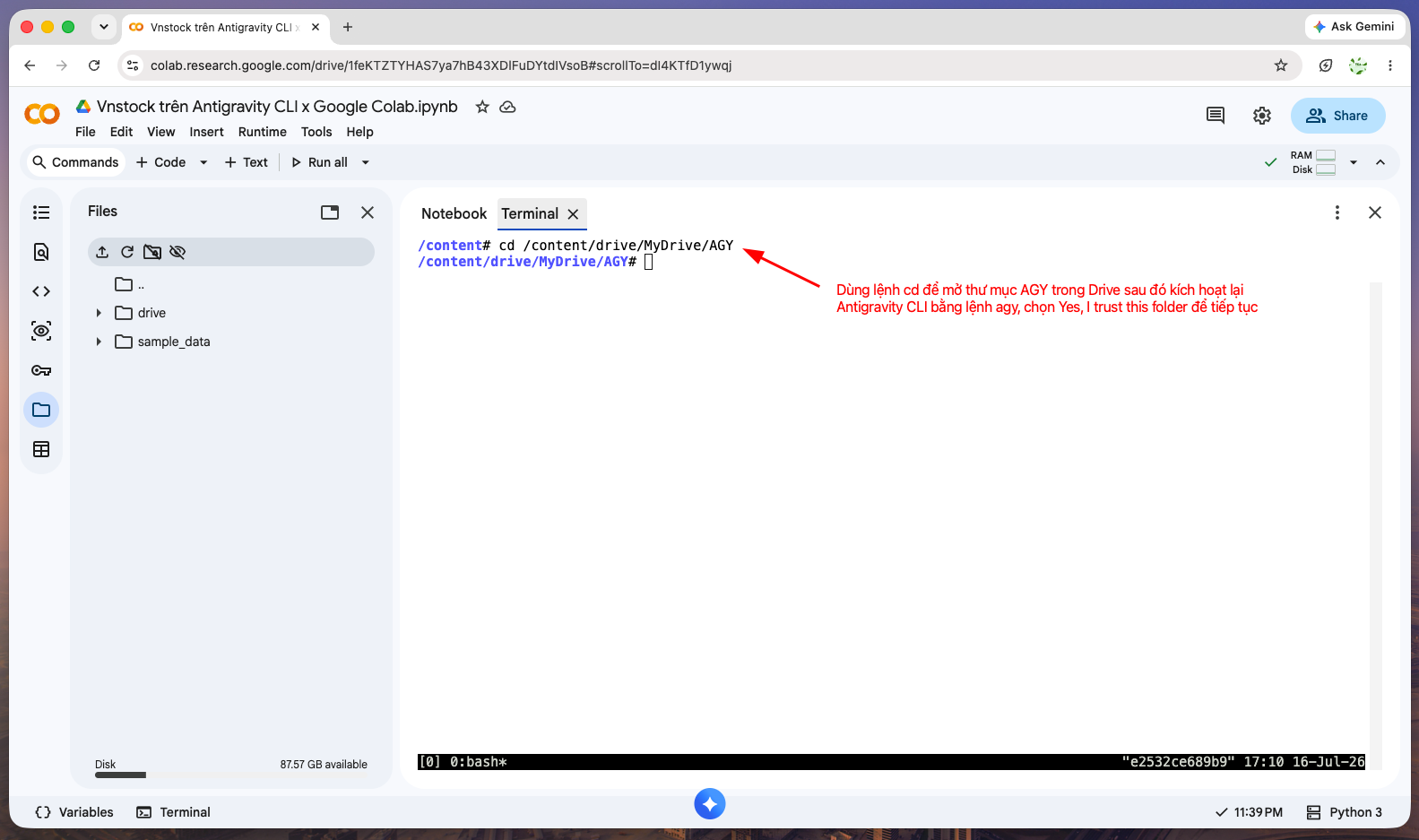Open Chrome's three-dot menu

tap(1390, 65)
